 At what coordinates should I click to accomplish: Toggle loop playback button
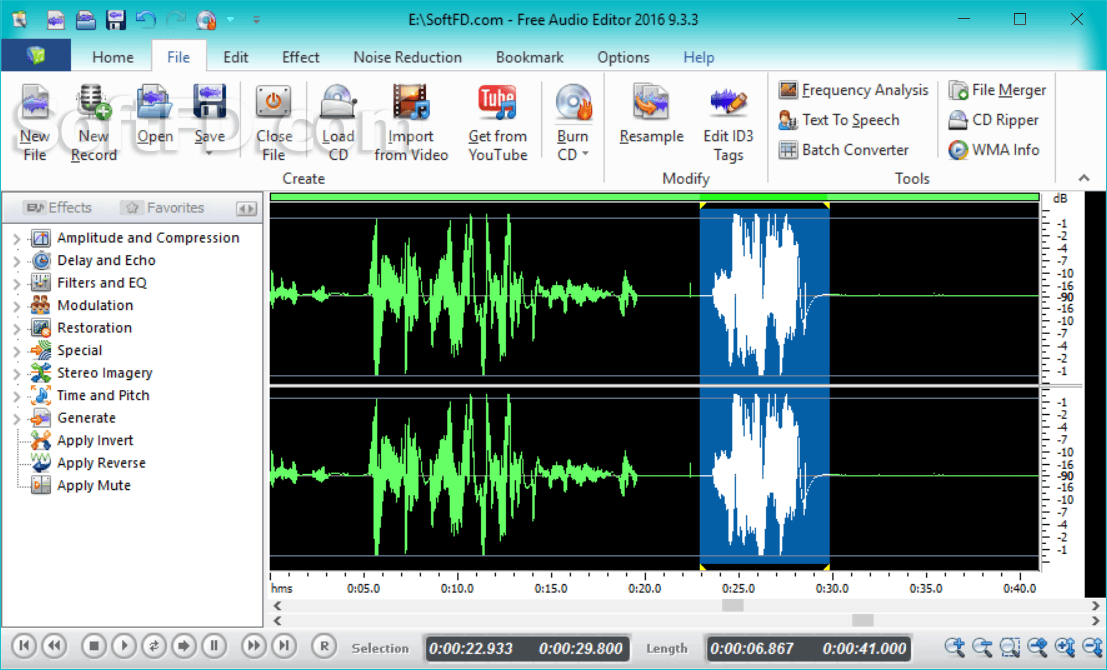(154, 645)
